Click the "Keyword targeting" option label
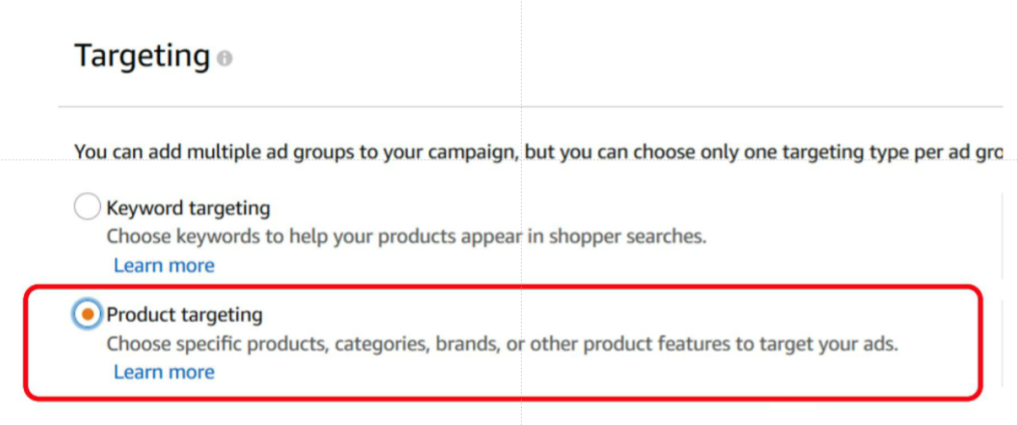The image size is (1017, 425). [188, 208]
